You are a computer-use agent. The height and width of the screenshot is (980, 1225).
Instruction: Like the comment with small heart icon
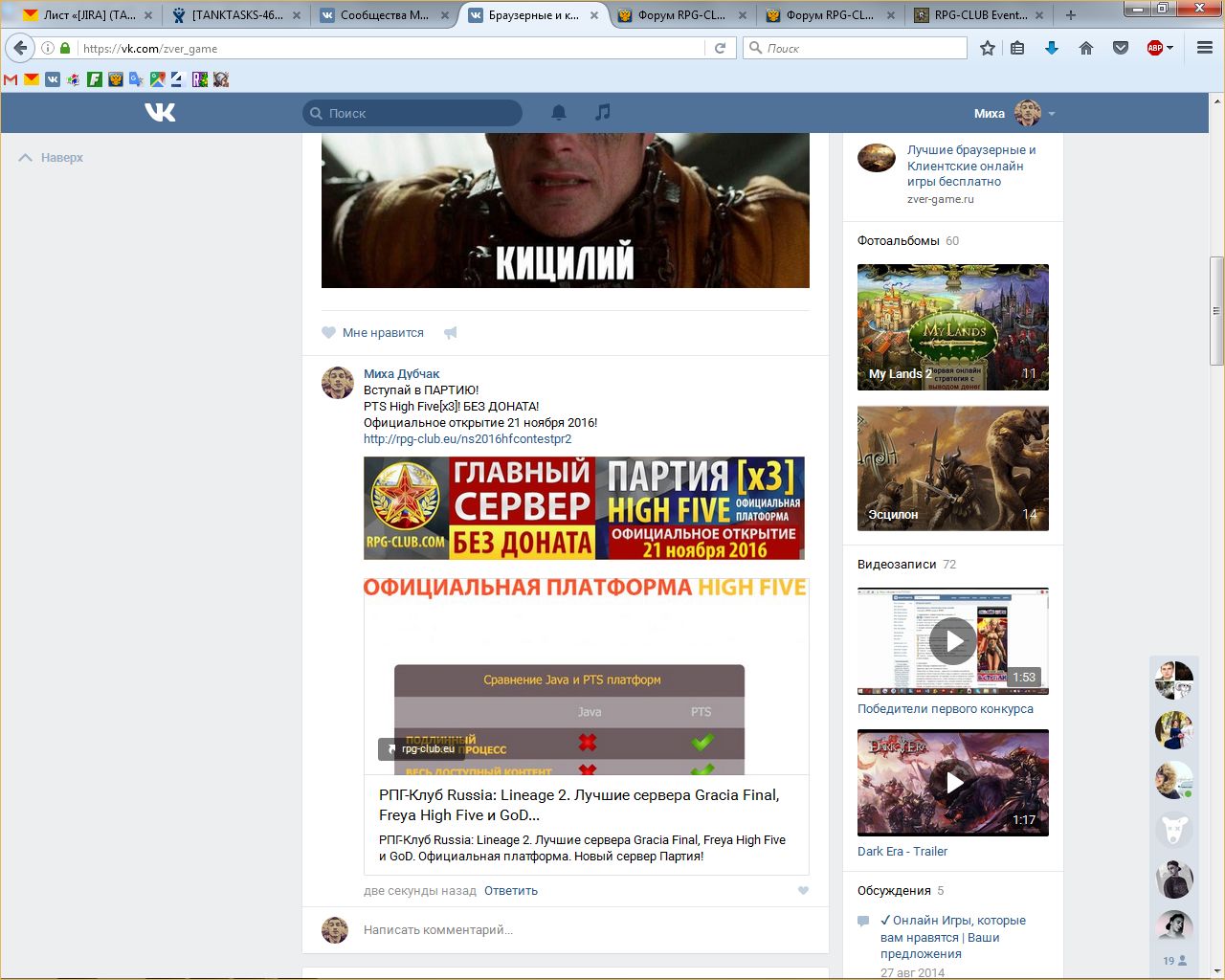(x=803, y=891)
